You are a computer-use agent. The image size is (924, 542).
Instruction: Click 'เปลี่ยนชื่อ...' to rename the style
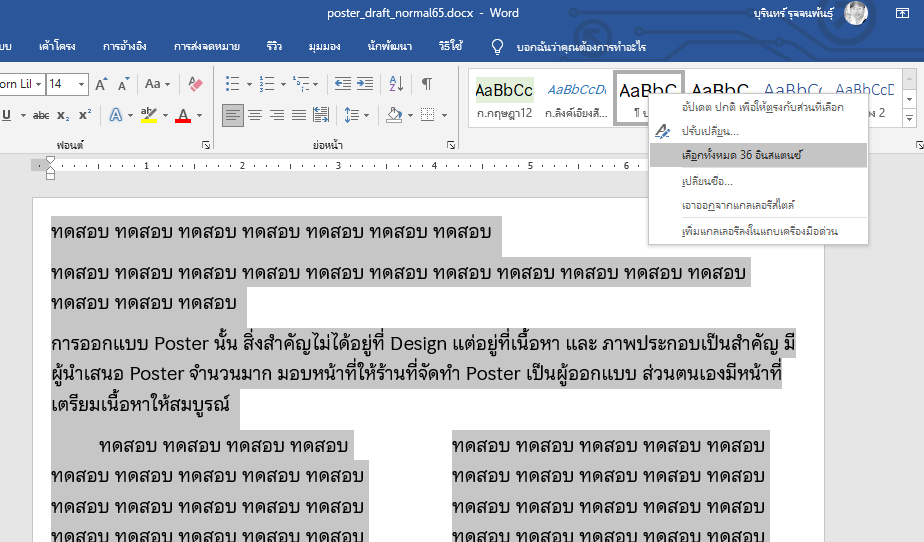pyautogui.click(x=706, y=181)
